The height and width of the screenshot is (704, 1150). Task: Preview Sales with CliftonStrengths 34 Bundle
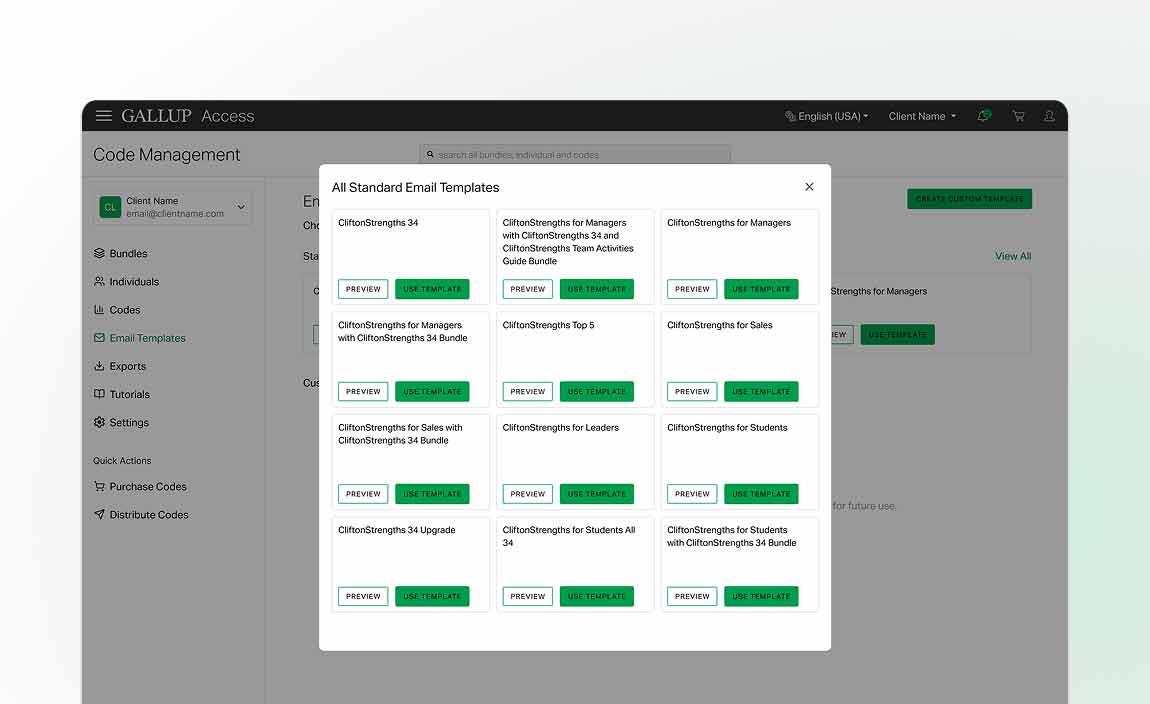(x=363, y=494)
